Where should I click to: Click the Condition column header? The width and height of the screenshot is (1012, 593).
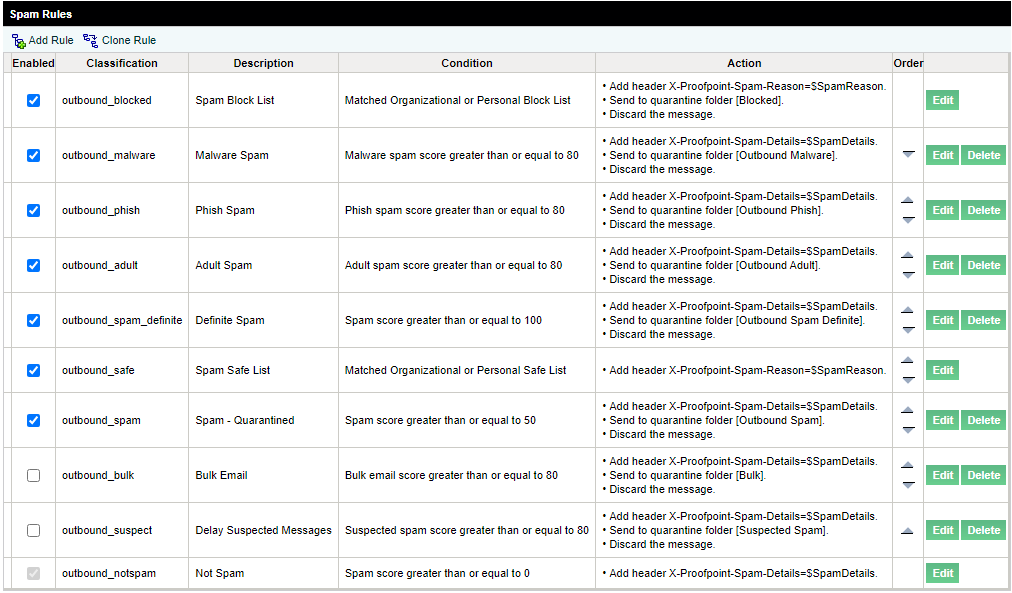(466, 62)
